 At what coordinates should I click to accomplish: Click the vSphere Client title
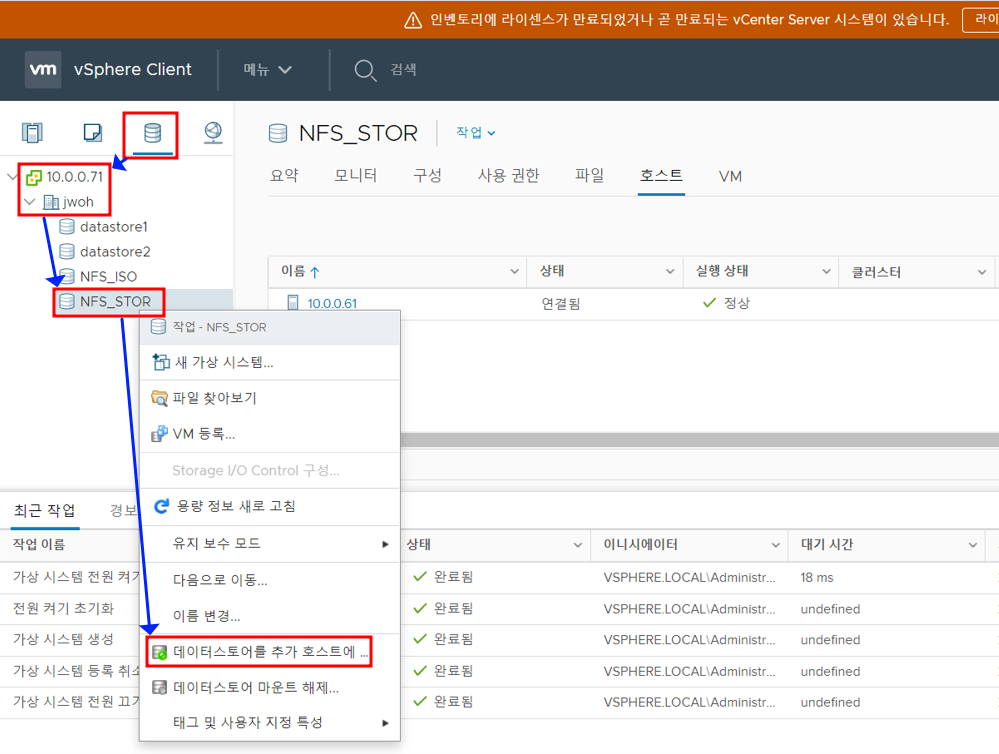[x=133, y=69]
